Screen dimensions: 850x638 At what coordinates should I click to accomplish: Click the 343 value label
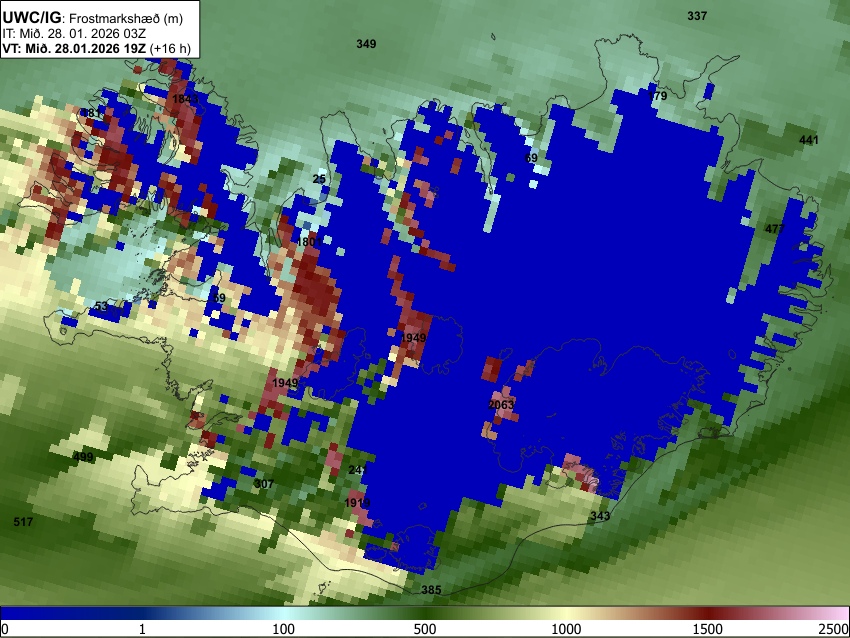(600, 515)
